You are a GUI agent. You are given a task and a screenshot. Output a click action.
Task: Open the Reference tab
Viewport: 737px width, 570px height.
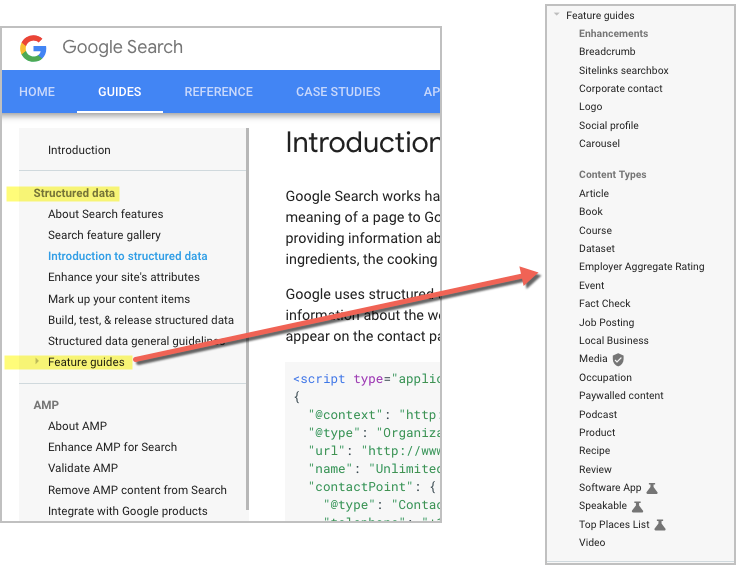218,92
